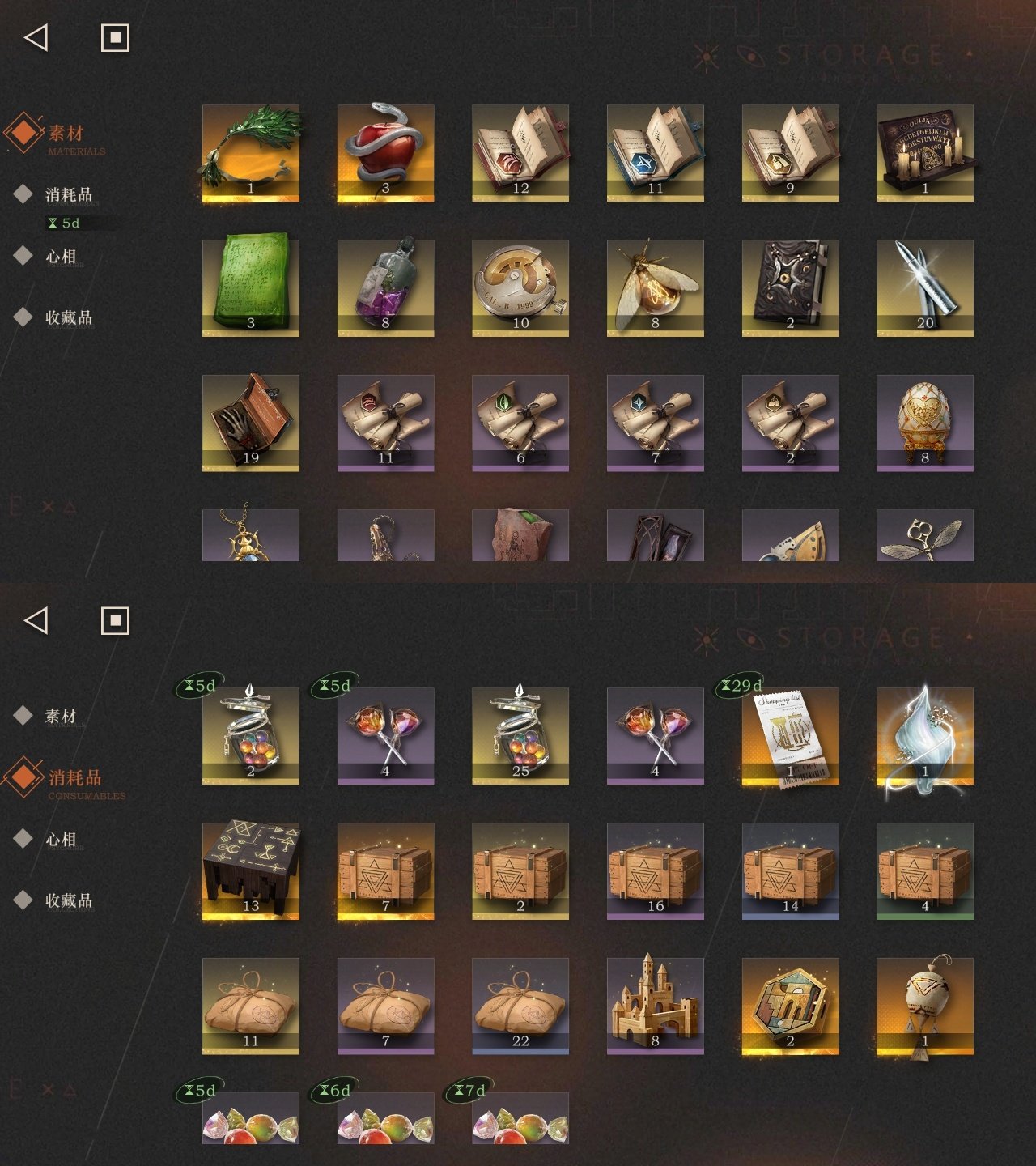The width and height of the screenshot is (1036, 1166).
Task: Select the wrapped candies with 7d timer
Action: click(520, 1118)
